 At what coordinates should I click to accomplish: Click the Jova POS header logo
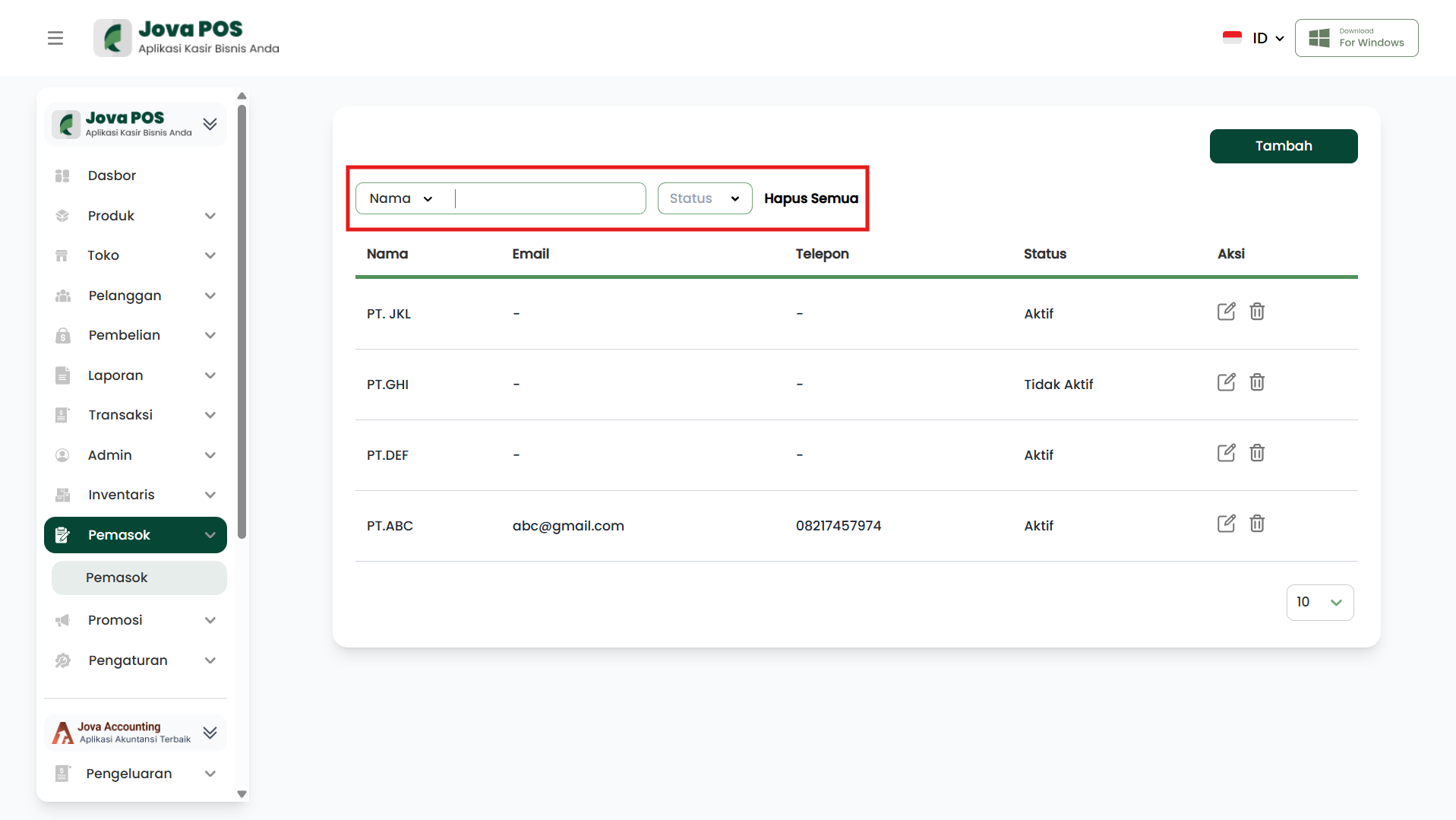(x=187, y=38)
